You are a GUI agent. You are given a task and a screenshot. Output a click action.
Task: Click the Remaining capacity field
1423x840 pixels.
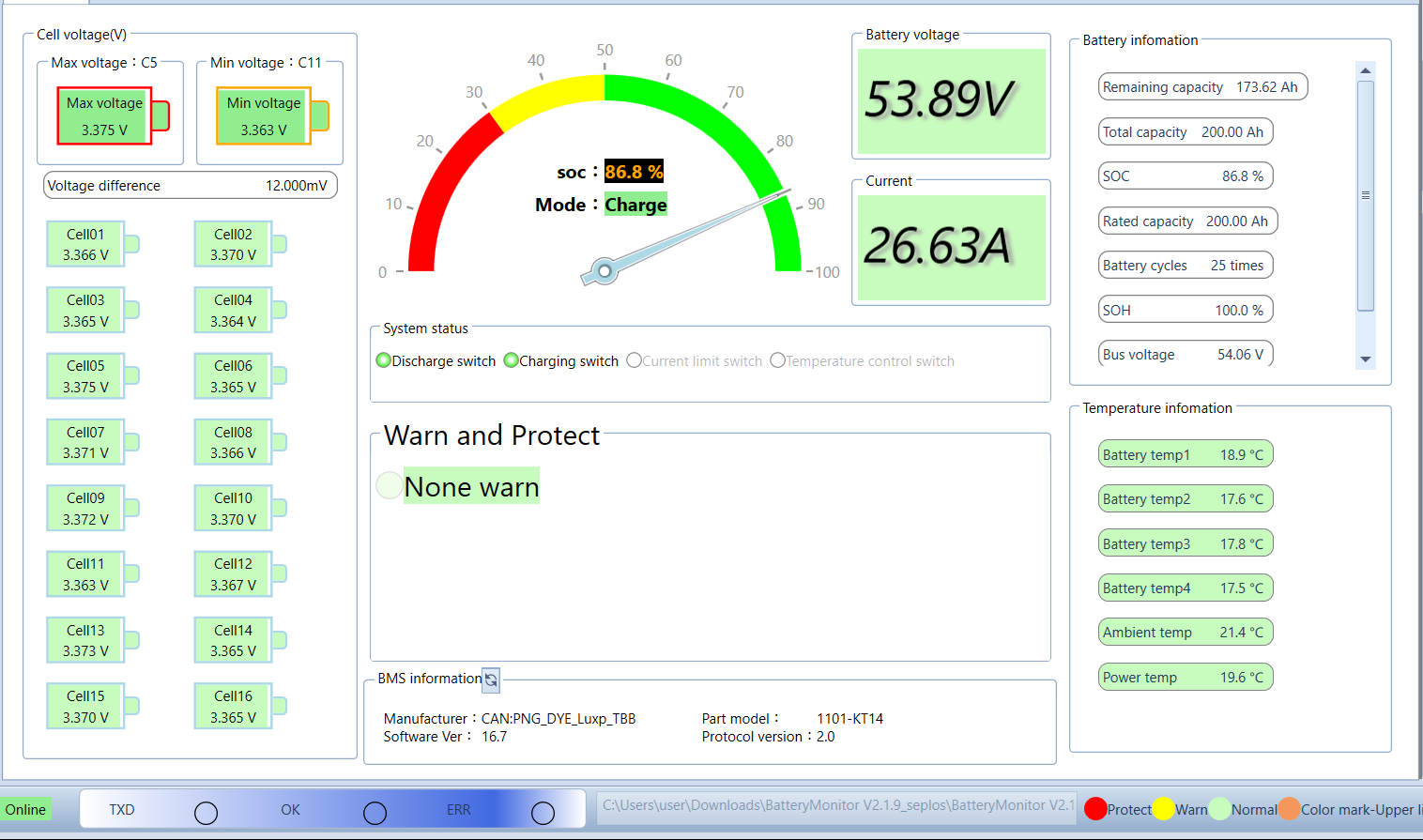tap(1202, 86)
